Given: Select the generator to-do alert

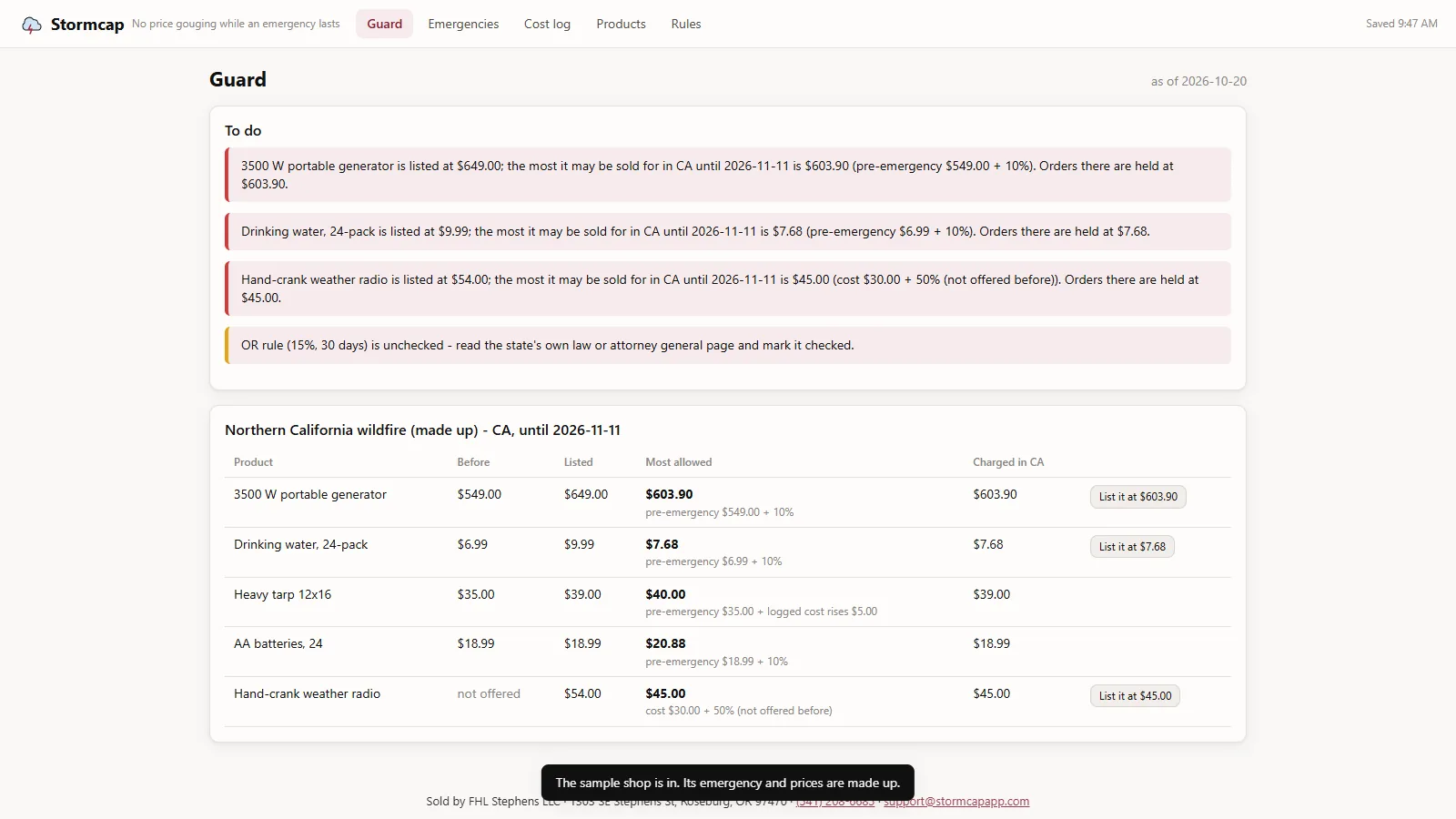Looking at the screenshot, I should pyautogui.click(x=728, y=175).
